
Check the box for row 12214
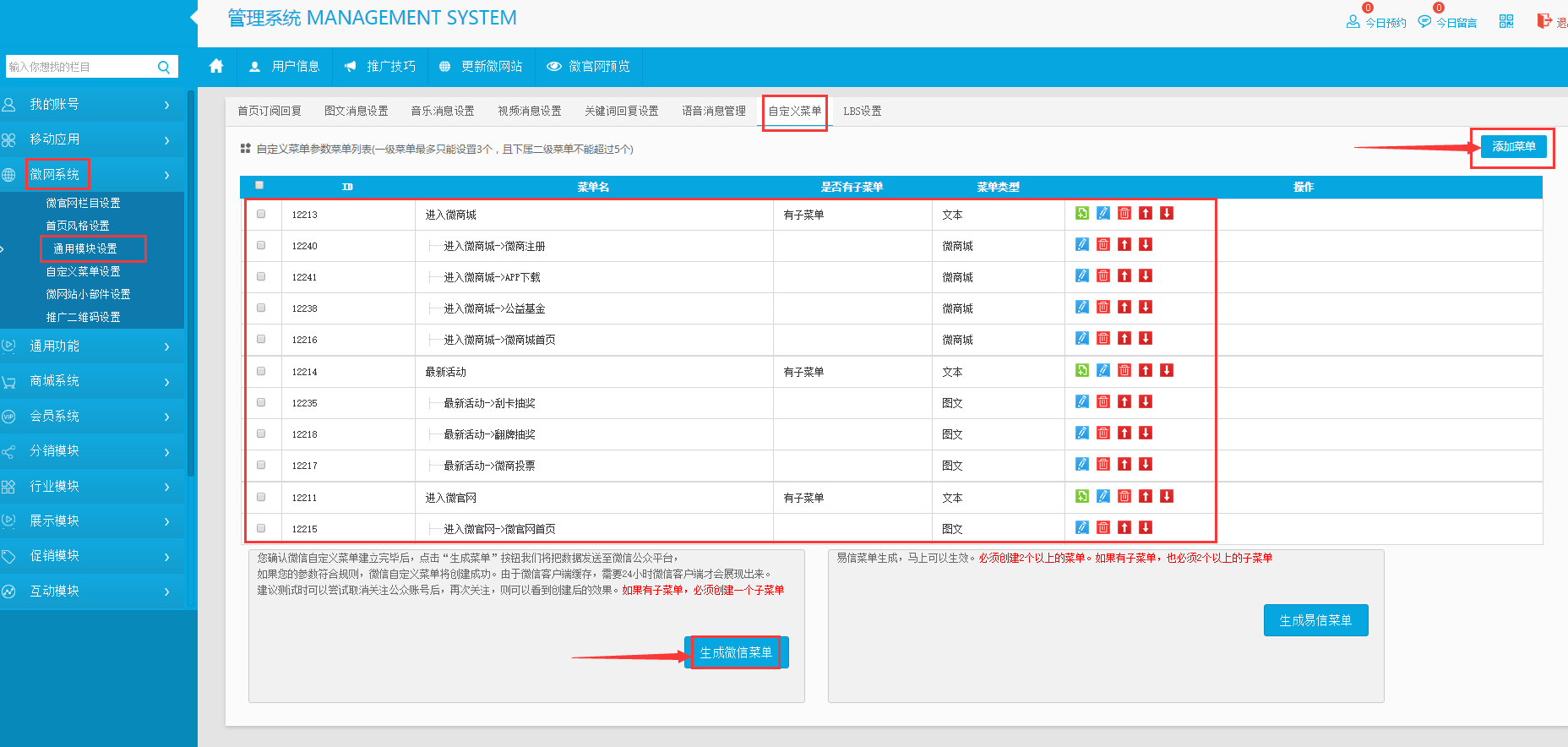click(261, 371)
